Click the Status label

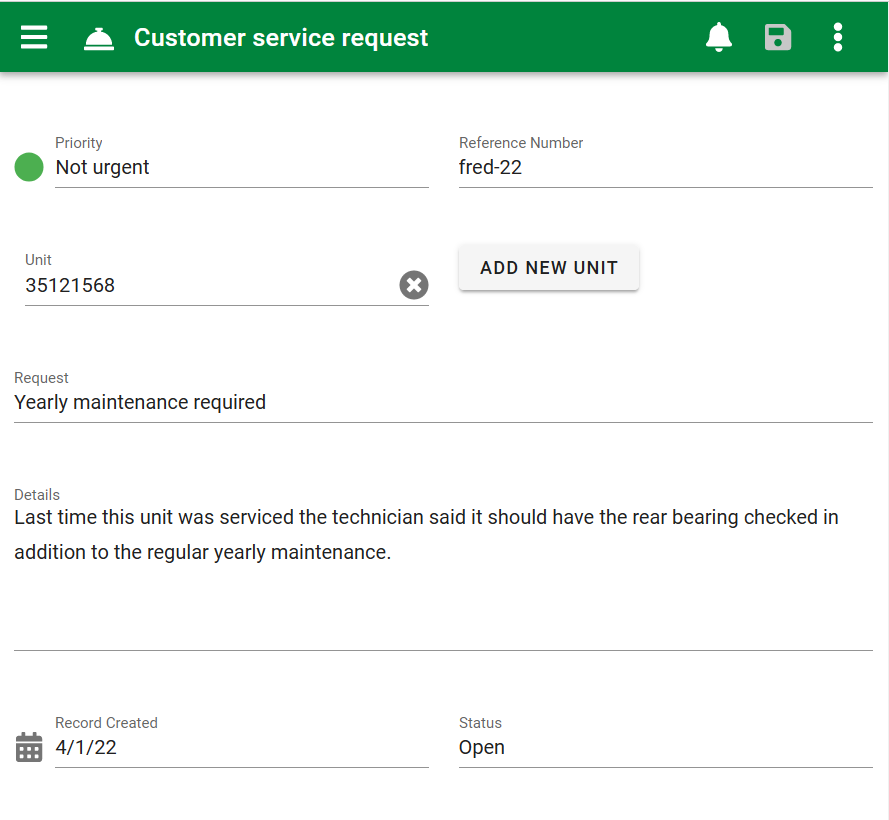pyautogui.click(x=480, y=722)
